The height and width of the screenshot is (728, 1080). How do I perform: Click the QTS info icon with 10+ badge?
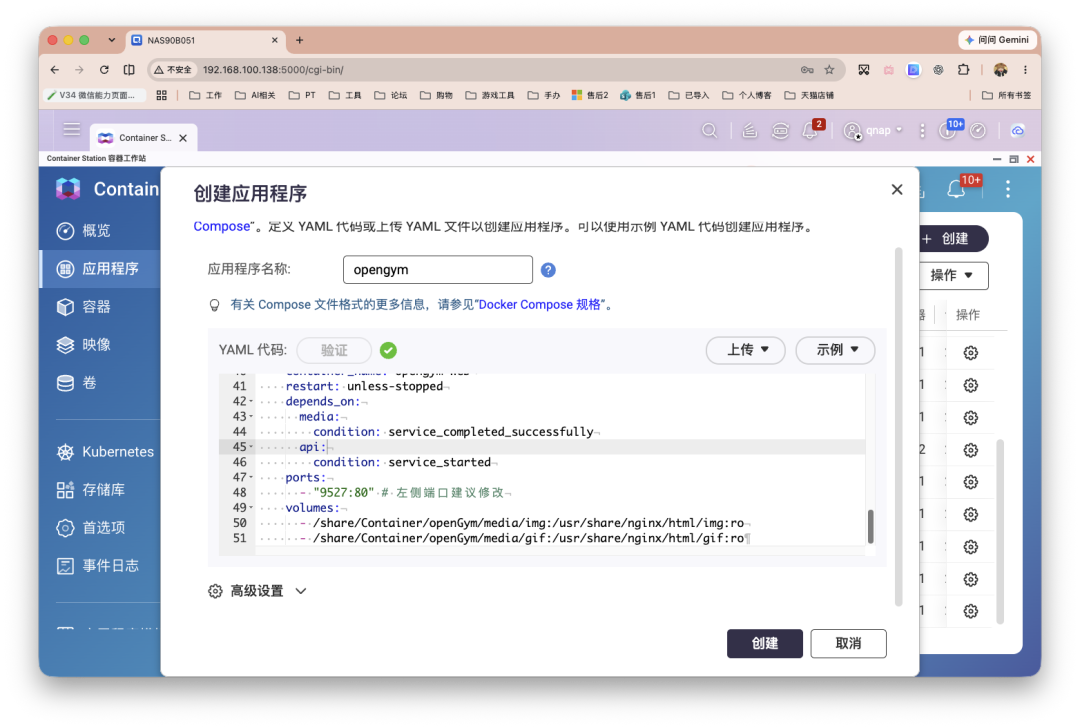pos(948,129)
